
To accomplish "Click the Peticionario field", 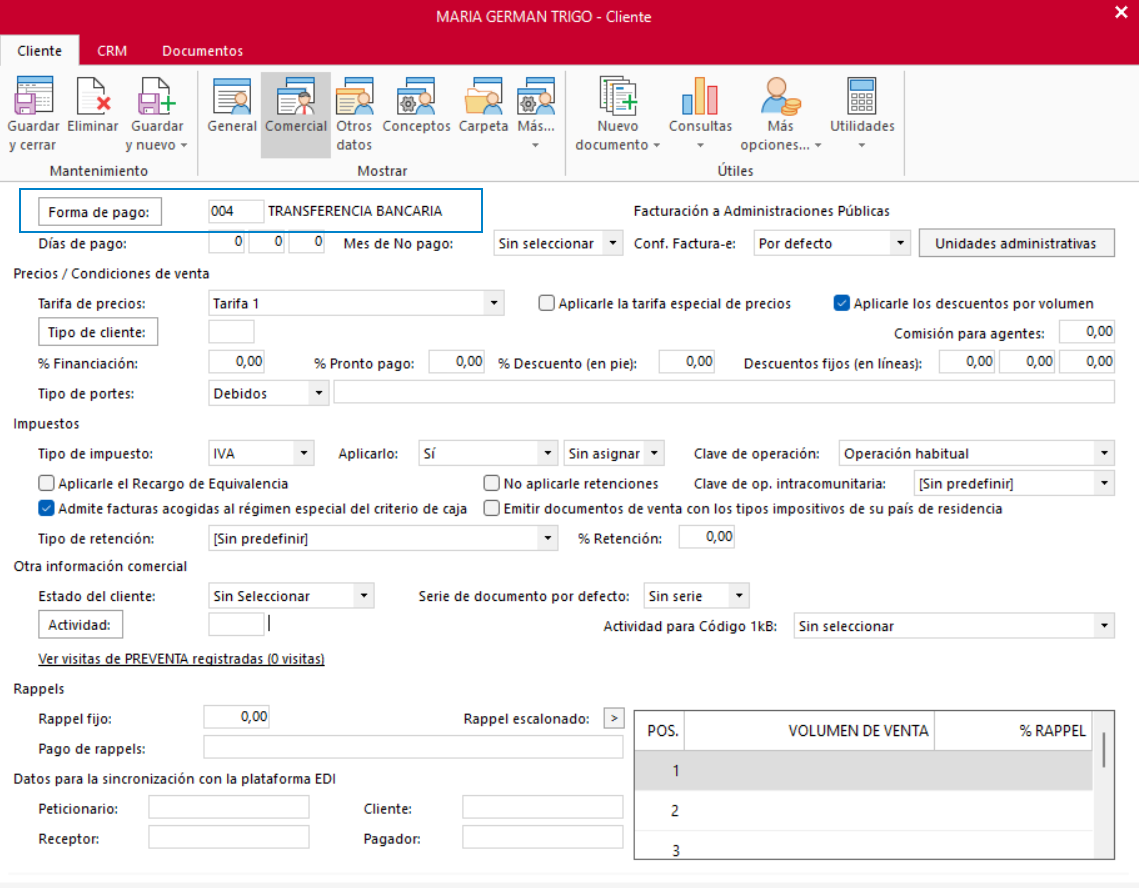I will 228,807.
